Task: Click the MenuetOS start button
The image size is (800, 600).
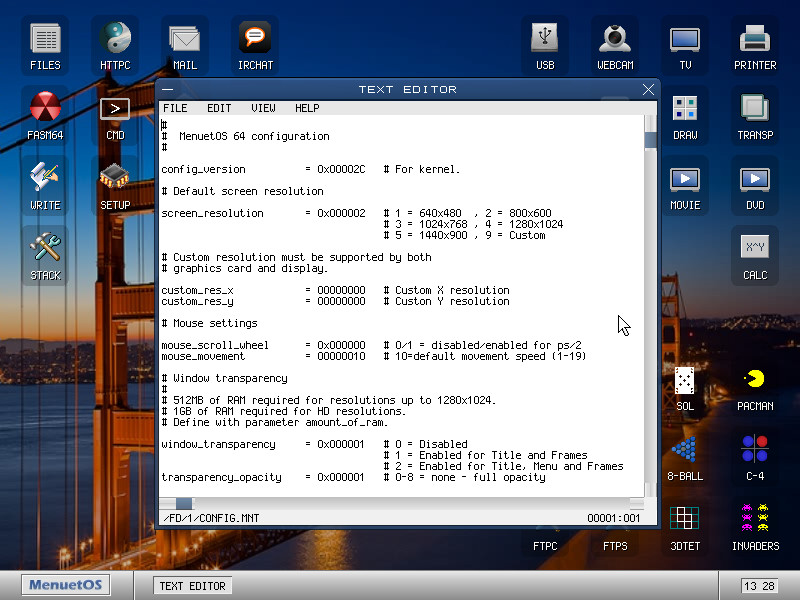Action: 67,586
